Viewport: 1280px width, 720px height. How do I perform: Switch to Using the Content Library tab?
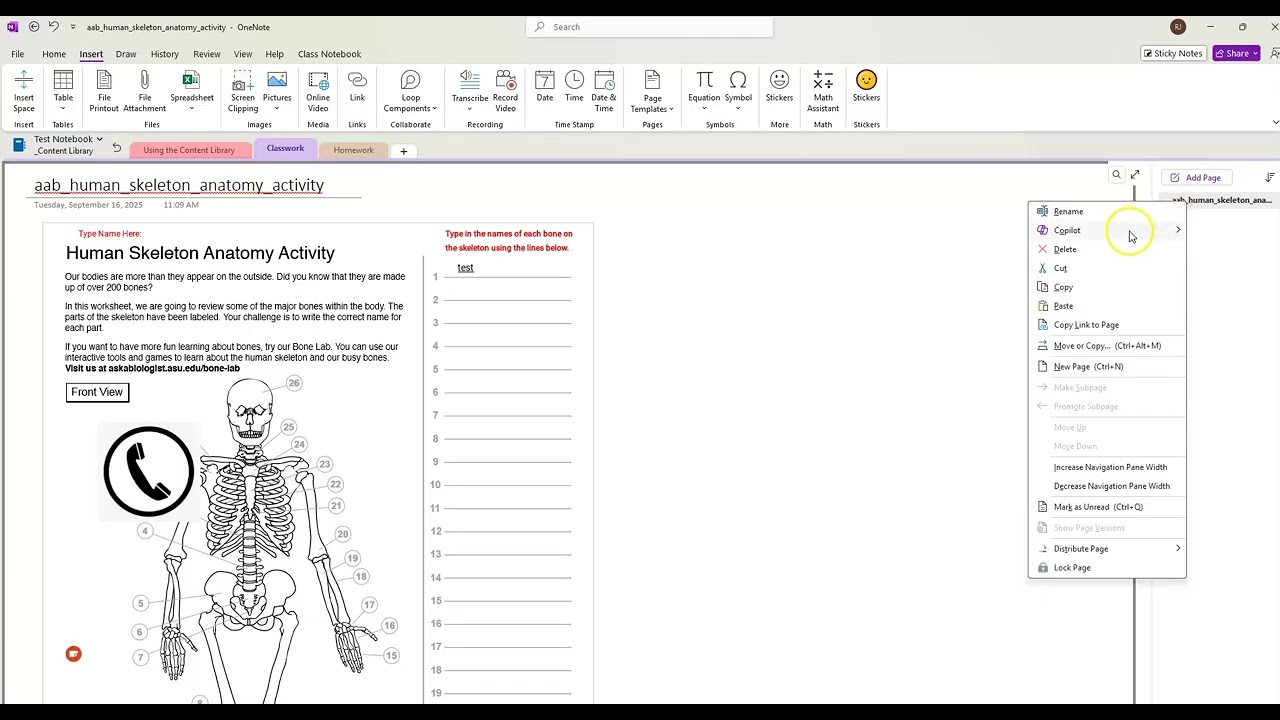tap(189, 151)
